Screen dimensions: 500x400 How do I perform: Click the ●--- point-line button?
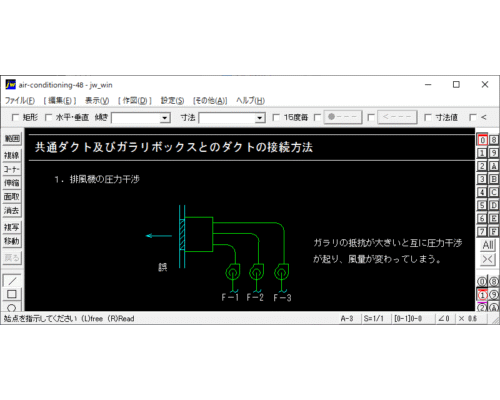(343, 117)
